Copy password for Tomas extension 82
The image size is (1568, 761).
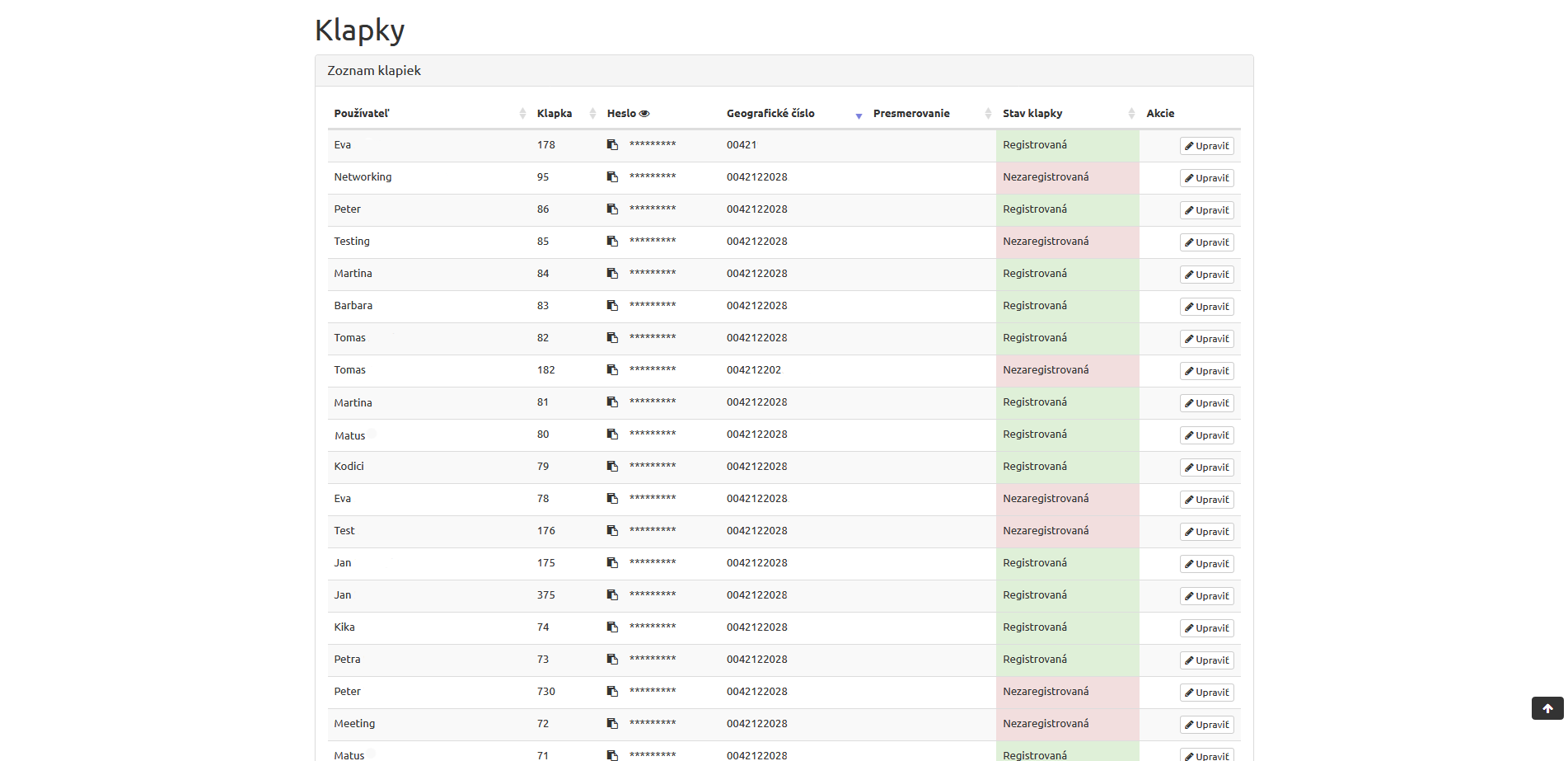[x=612, y=338]
